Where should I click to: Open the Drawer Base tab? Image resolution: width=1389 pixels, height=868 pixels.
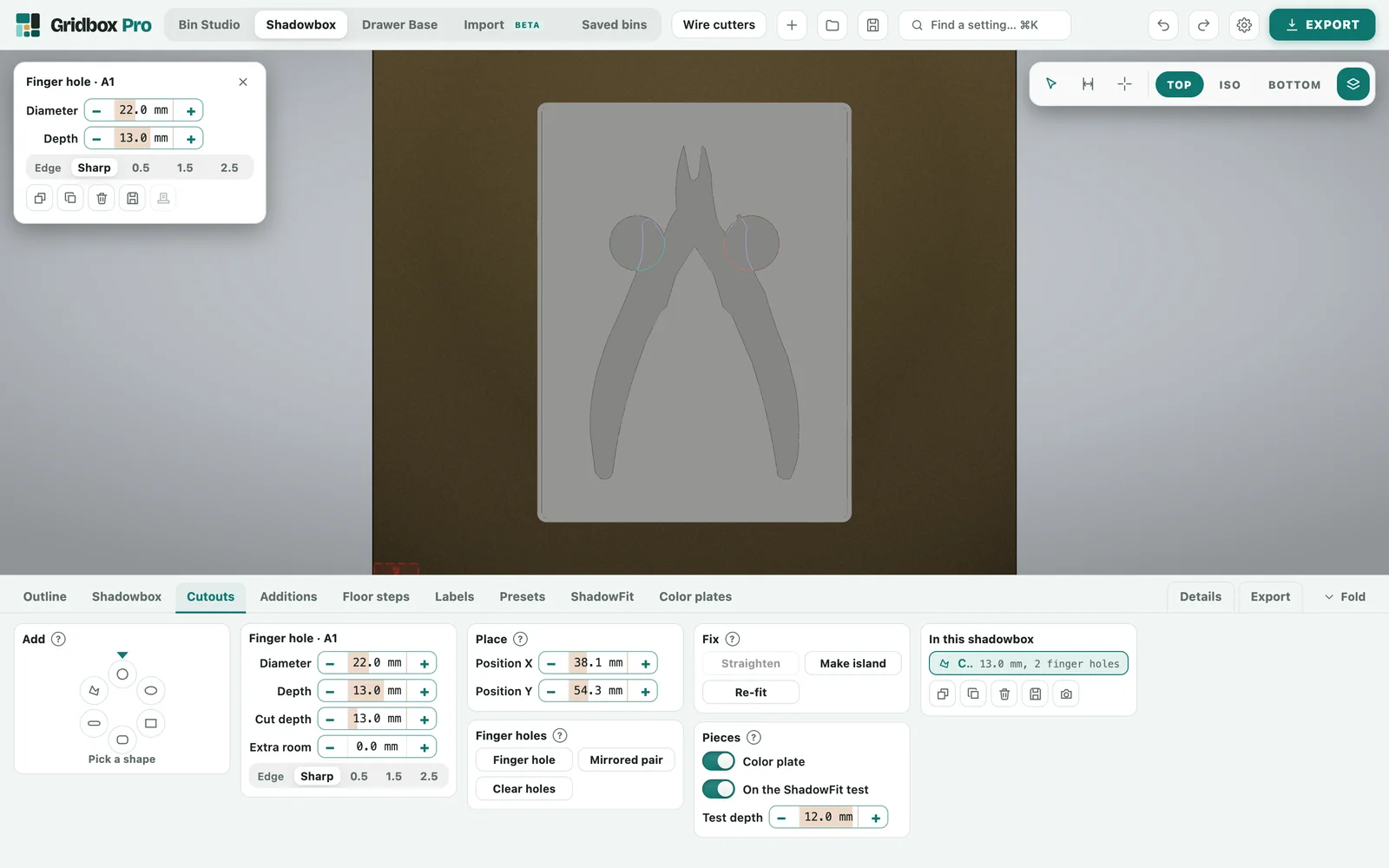coord(399,25)
